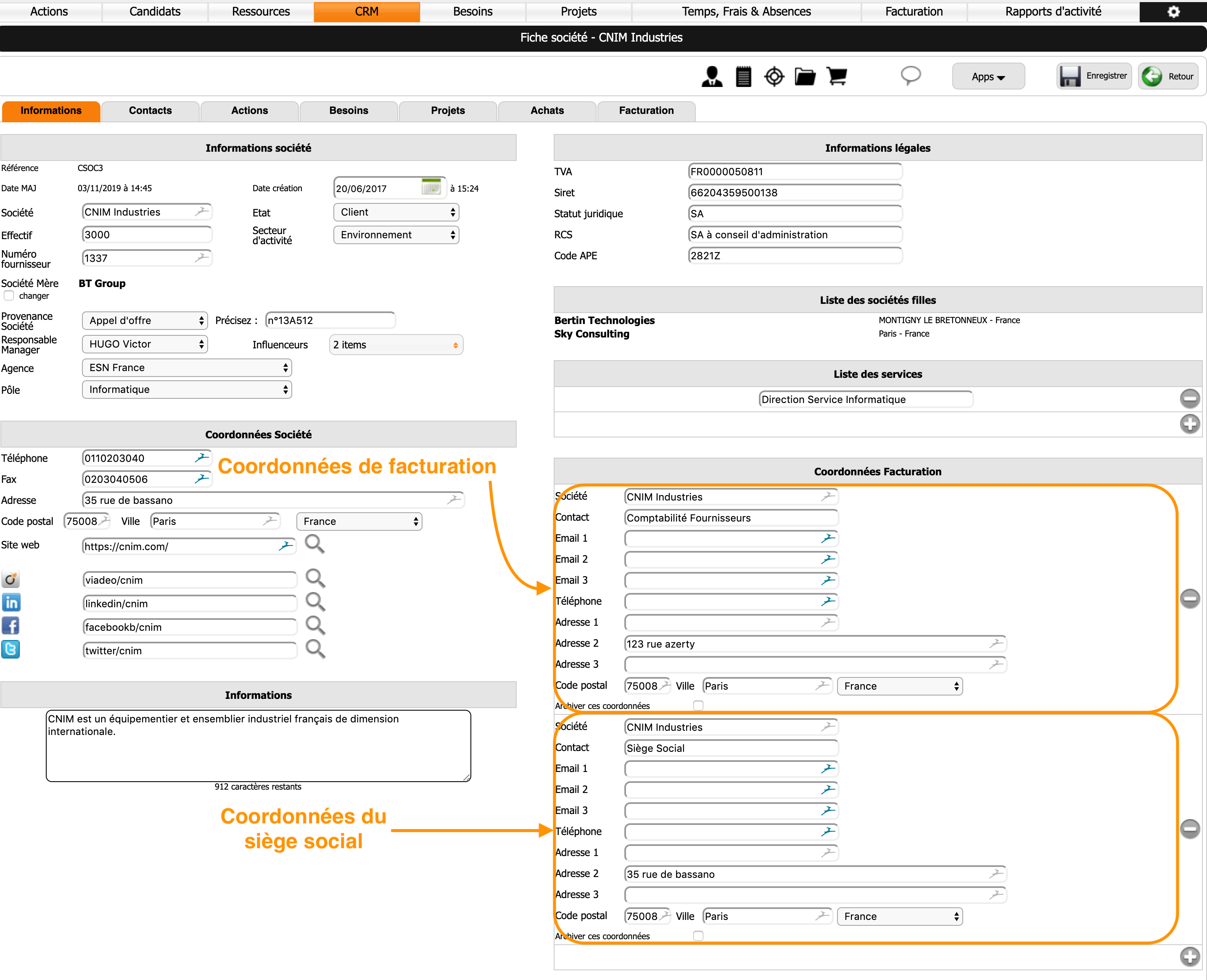
Task: Click the icon inside the Fax 0203040506 field
Action: tap(202, 479)
